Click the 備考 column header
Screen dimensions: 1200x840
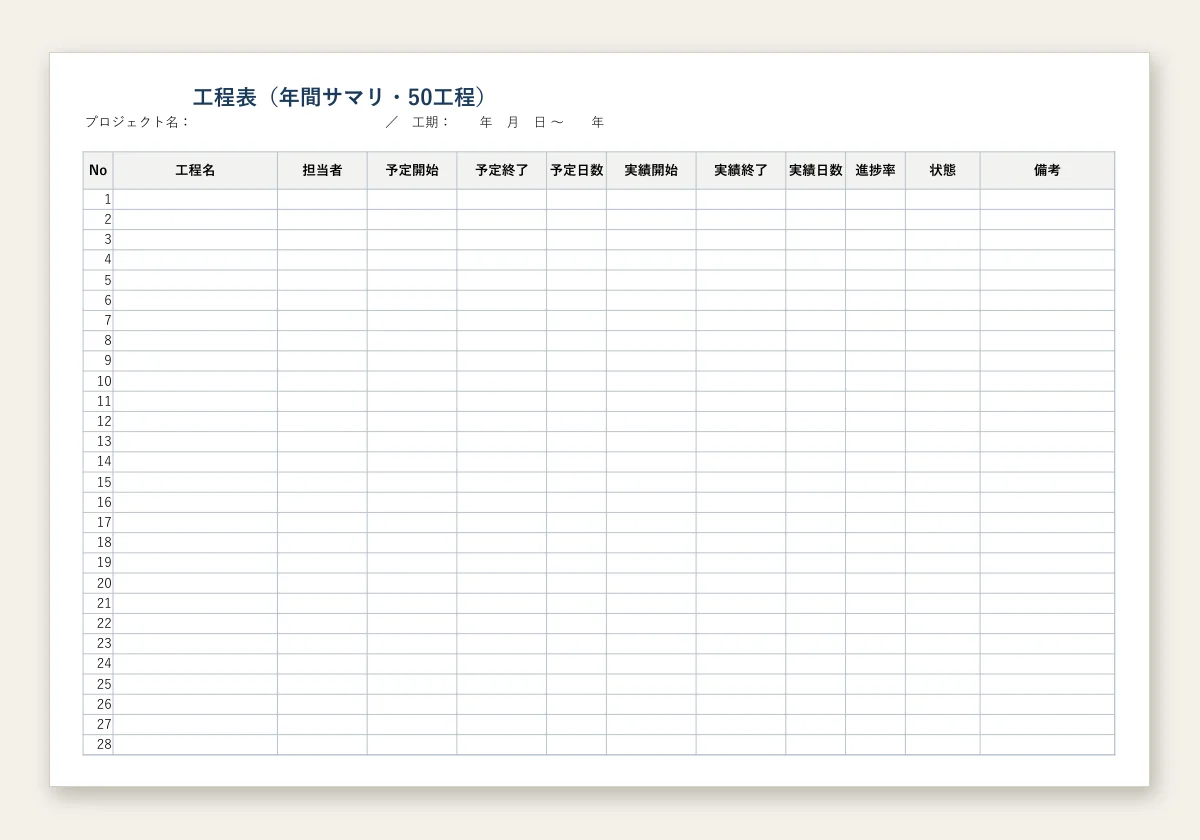coord(1047,170)
